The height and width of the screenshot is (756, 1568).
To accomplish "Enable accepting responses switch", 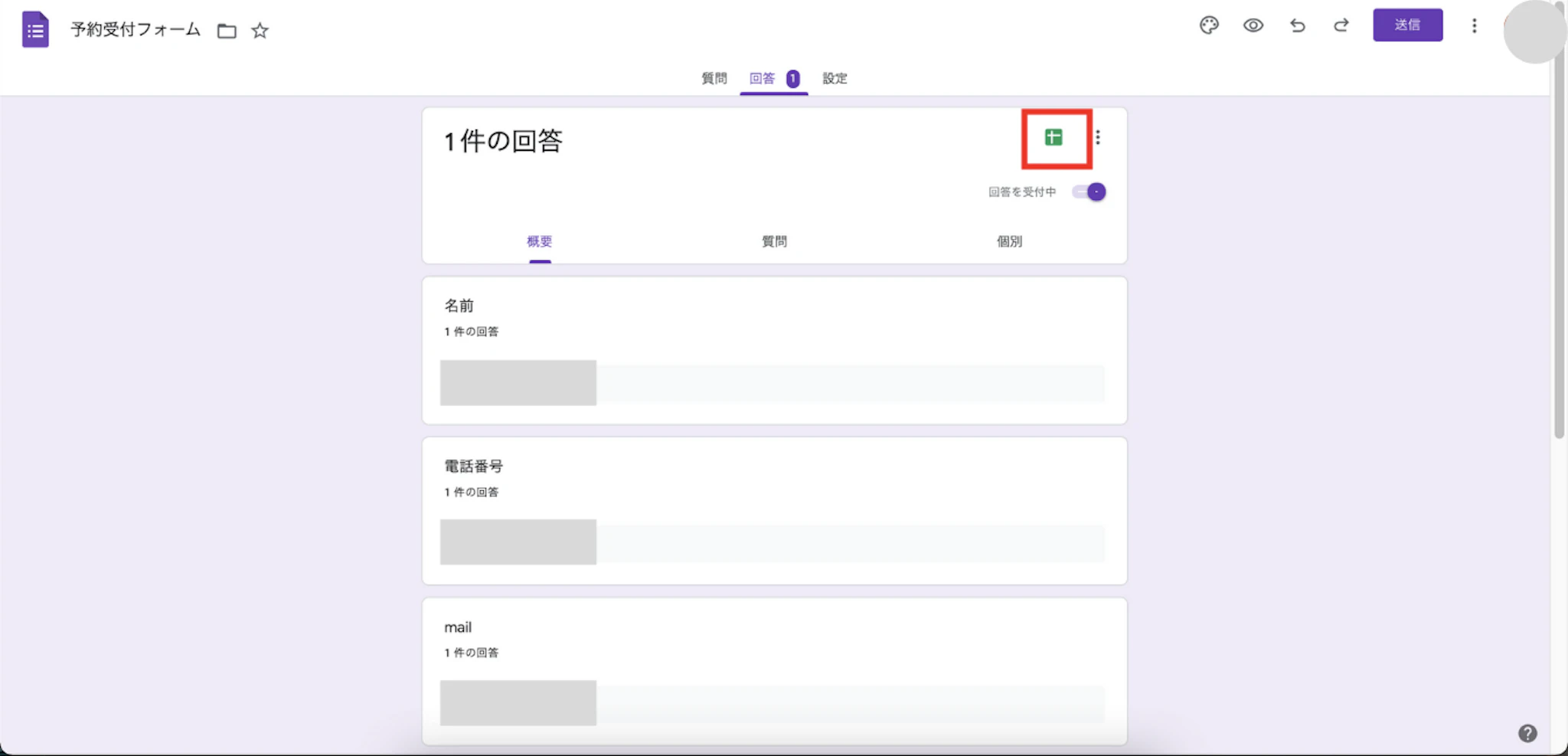I will coord(1089,191).
